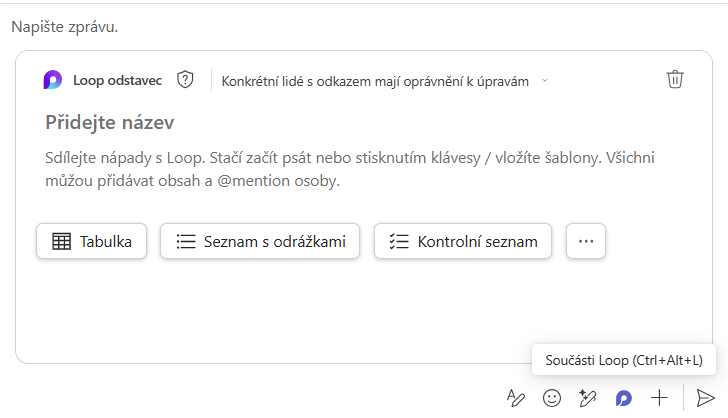Insert a Tabulka table template
The height and width of the screenshot is (418, 728).
pos(92,241)
